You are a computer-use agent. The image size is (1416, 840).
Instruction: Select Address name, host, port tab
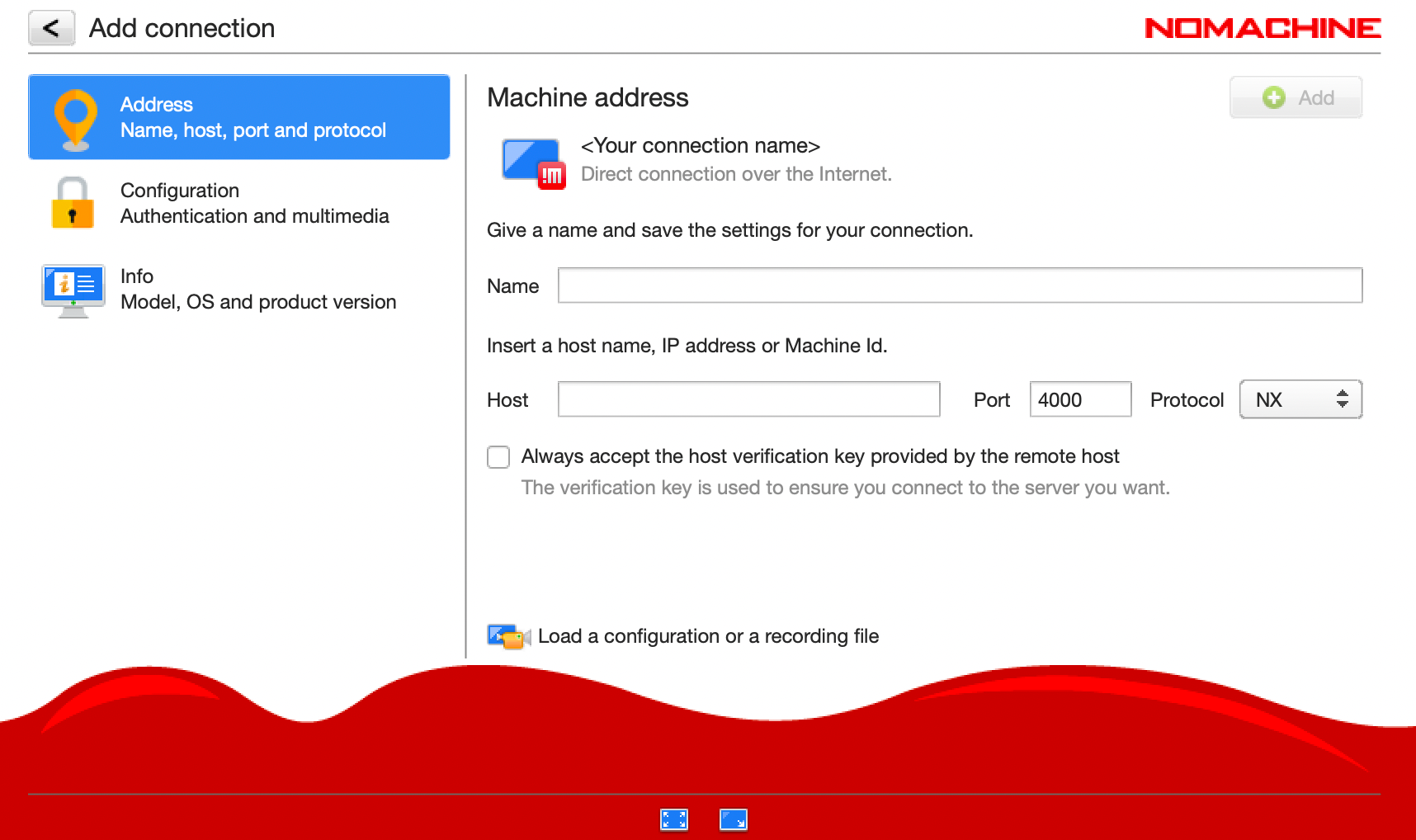point(252,117)
